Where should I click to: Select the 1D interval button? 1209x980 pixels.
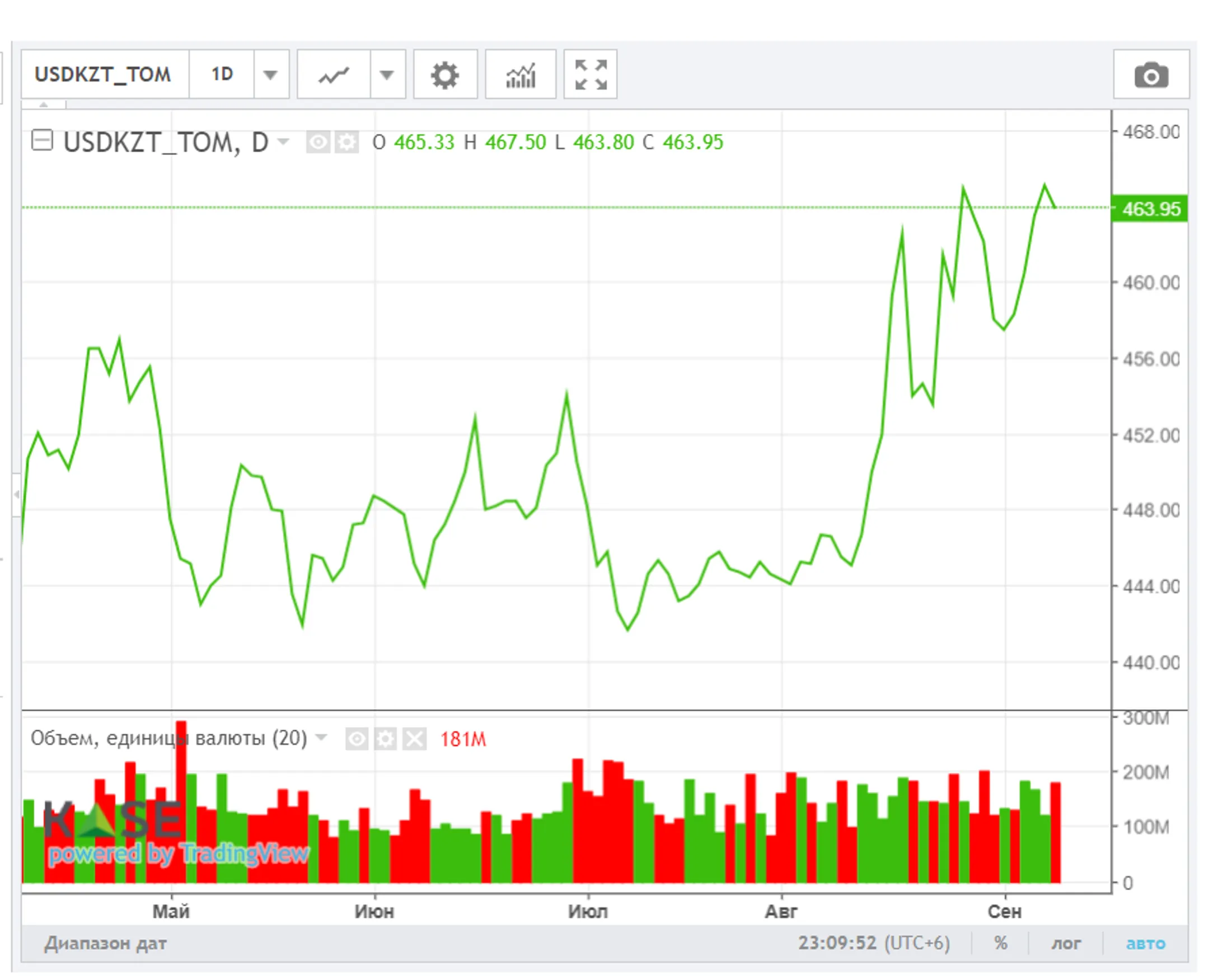tap(222, 74)
